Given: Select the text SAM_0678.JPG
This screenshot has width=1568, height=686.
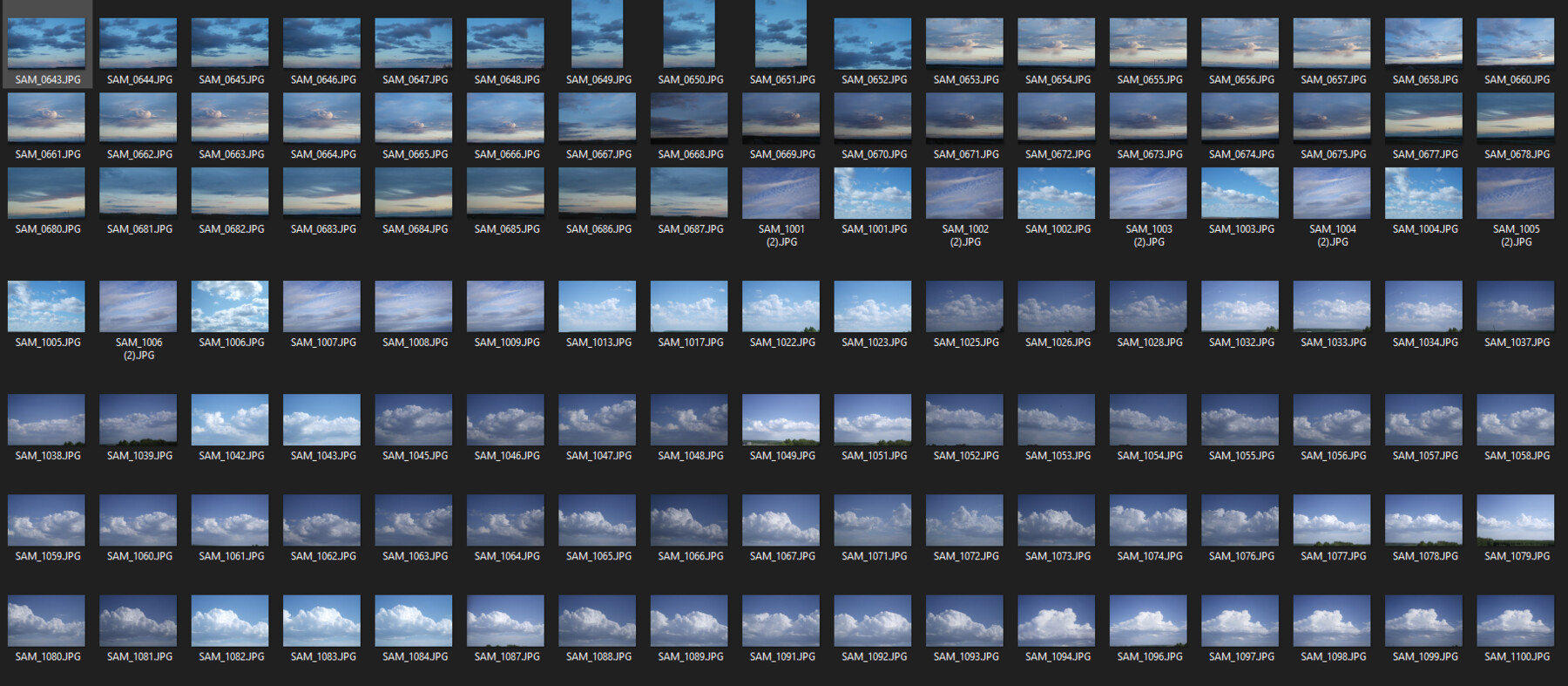Looking at the screenshot, I should [x=1517, y=154].
